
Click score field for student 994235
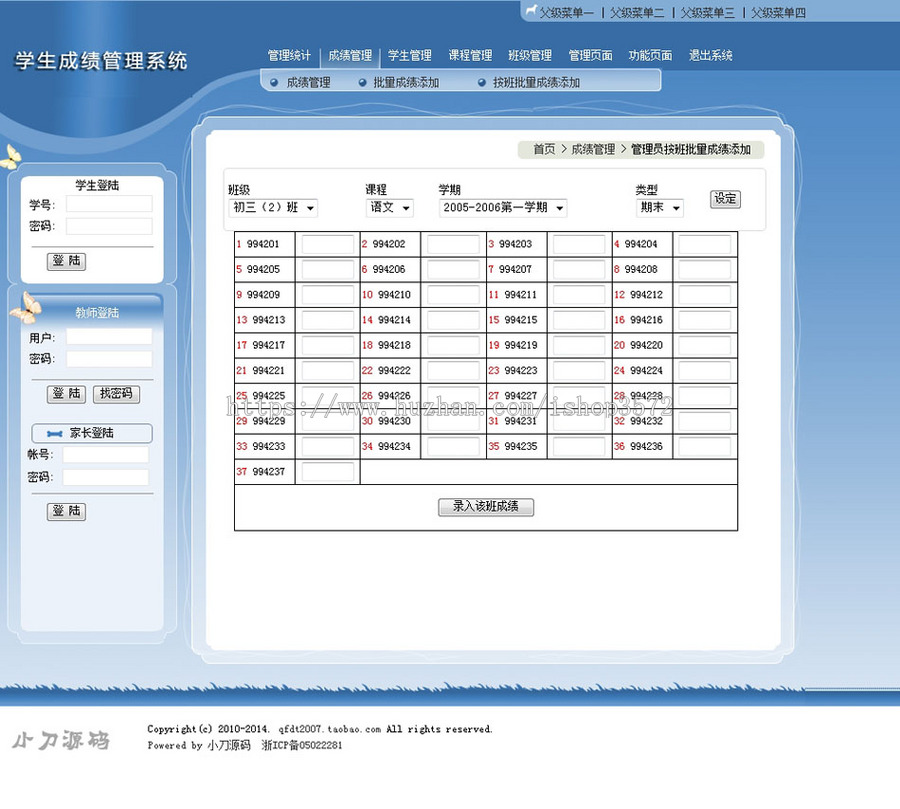coord(579,447)
